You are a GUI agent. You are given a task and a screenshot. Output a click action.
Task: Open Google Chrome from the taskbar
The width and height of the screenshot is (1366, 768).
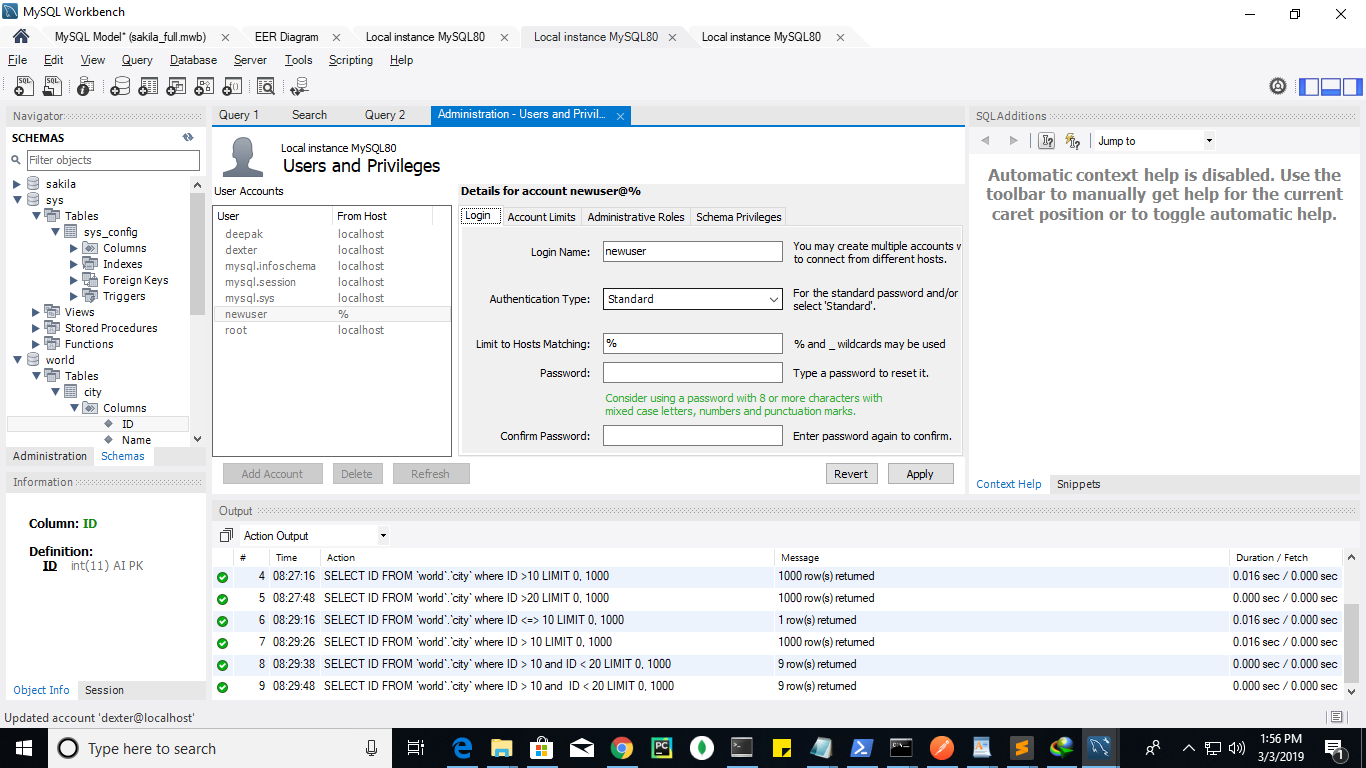(621, 747)
